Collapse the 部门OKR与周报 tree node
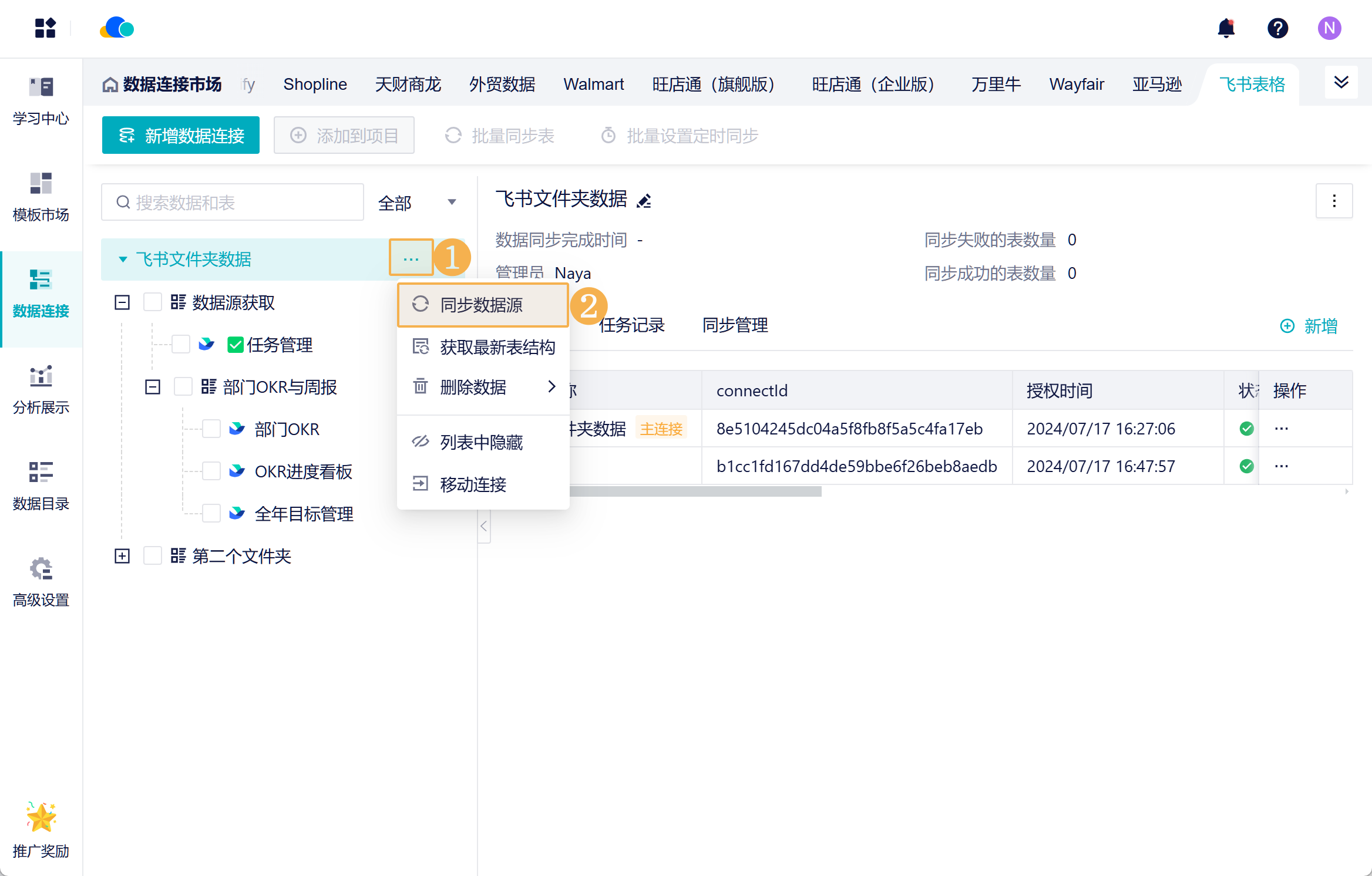 (x=153, y=387)
